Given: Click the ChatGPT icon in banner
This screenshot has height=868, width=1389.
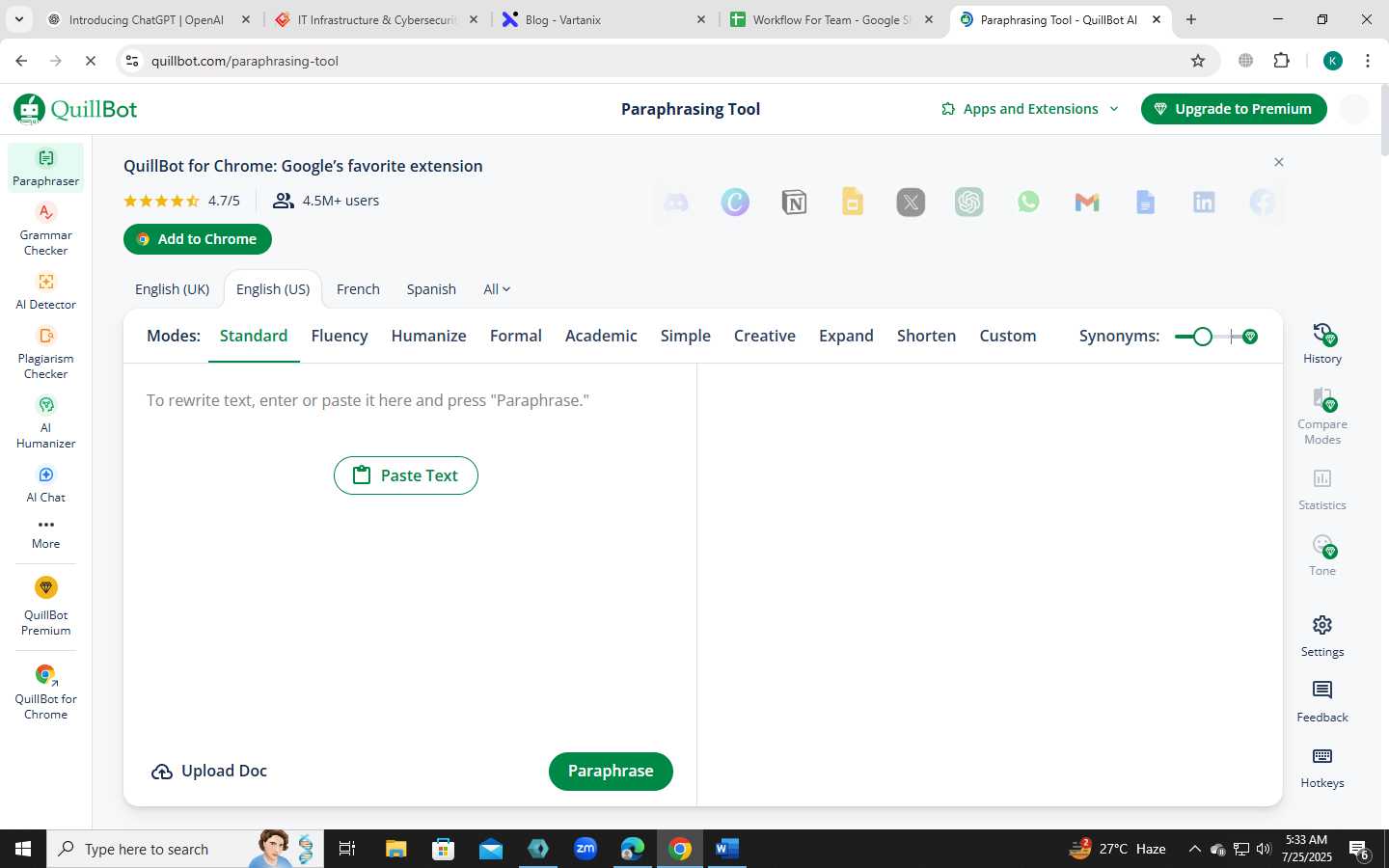Looking at the screenshot, I should [969, 203].
